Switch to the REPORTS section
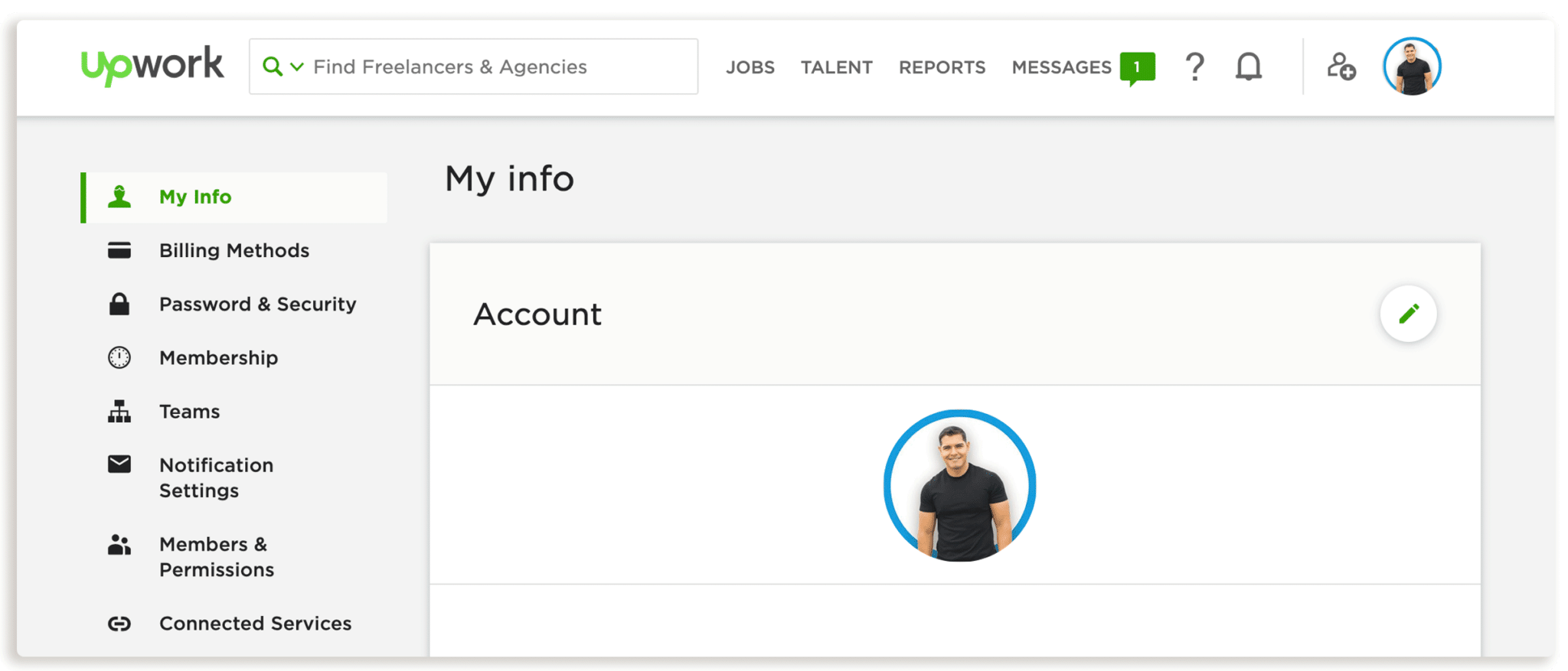This screenshot has width=1568, height=671. point(942,67)
